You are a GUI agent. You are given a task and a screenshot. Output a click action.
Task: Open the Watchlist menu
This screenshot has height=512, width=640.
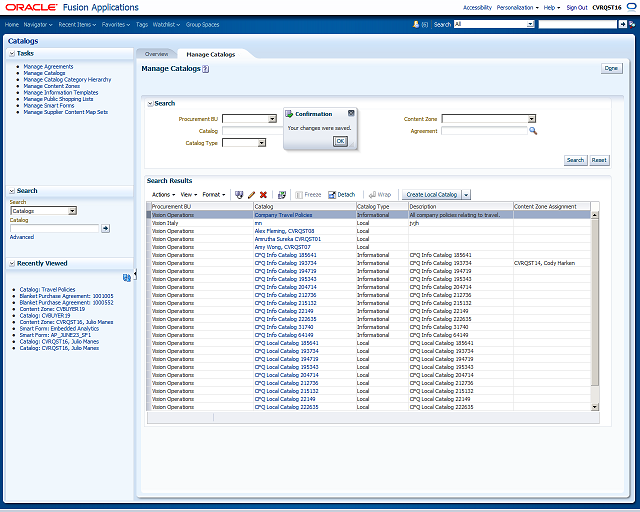[x=166, y=24]
